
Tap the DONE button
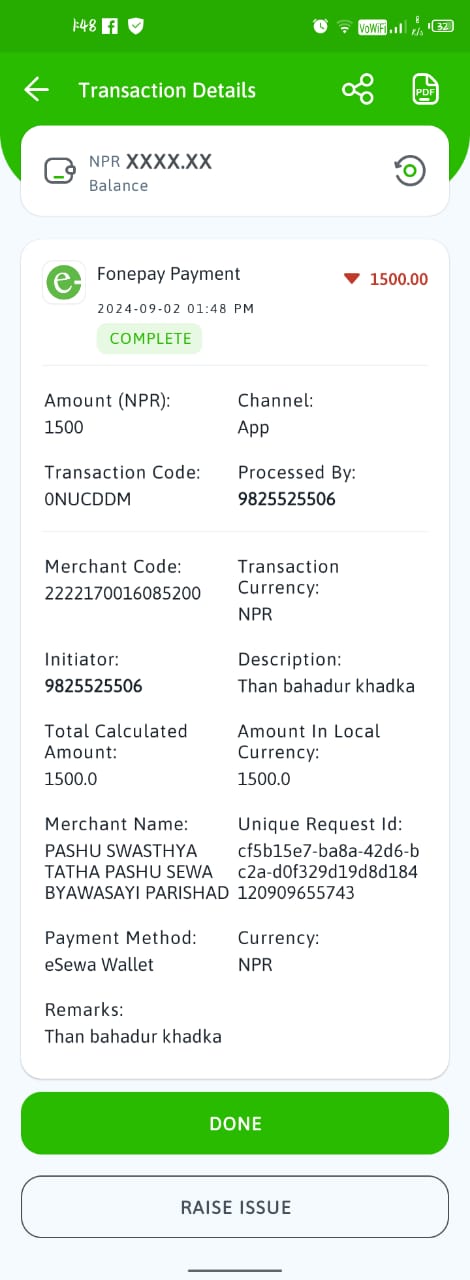pos(235,1123)
